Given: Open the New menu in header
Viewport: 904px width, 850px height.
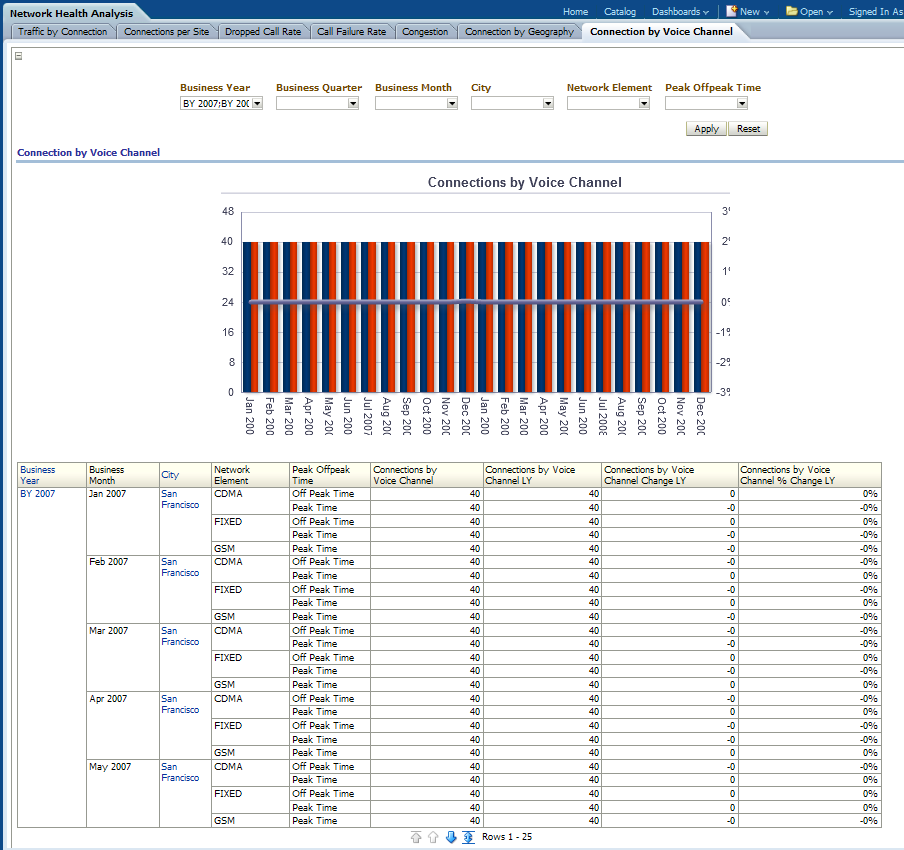Looking at the screenshot, I should click(747, 12).
